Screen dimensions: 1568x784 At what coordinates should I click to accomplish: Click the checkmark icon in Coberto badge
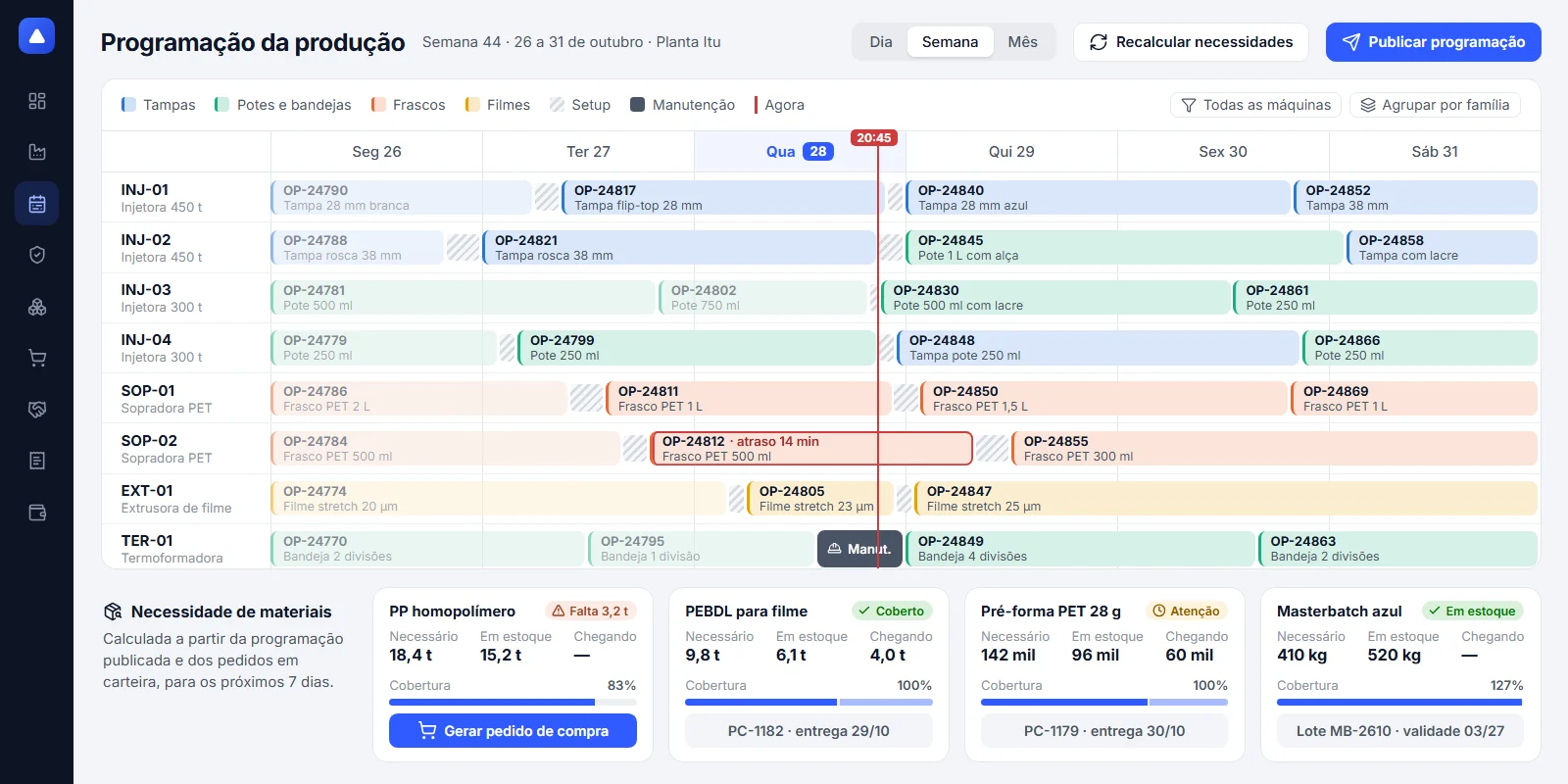(864, 611)
